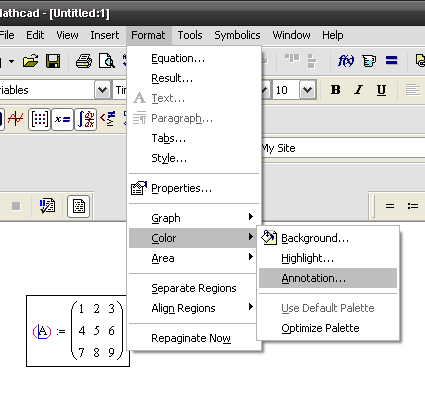
Task: Click the evaluate equals sign button
Action: point(390,206)
